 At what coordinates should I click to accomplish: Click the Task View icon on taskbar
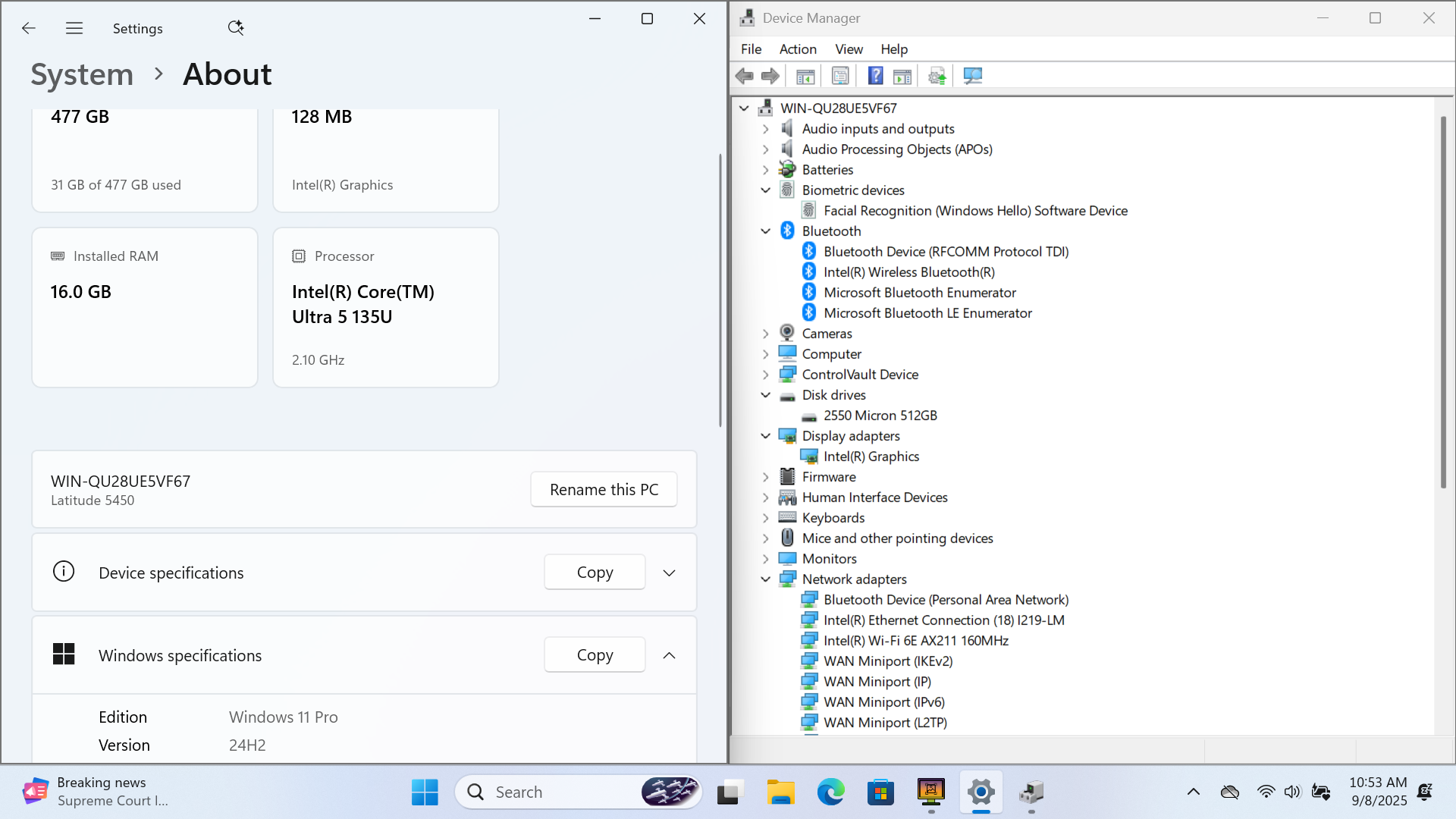(728, 792)
